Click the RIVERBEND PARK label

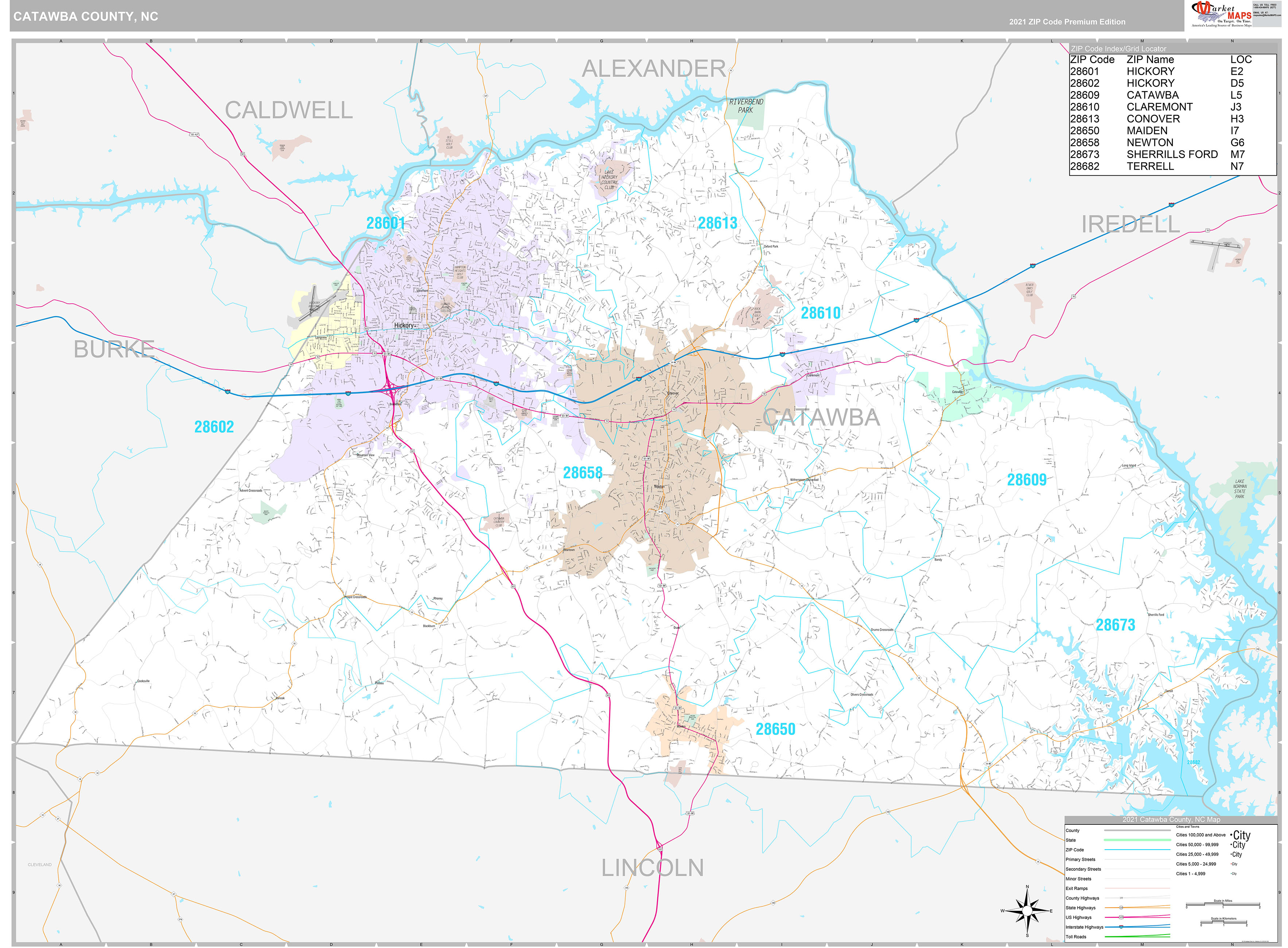pos(746,106)
